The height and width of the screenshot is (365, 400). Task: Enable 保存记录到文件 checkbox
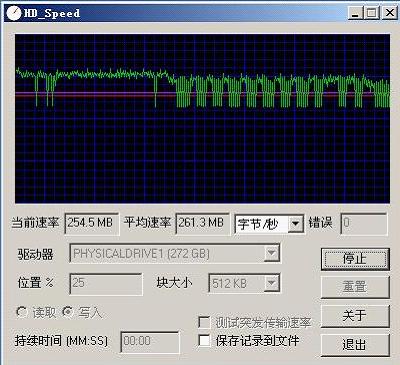(204, 340)
